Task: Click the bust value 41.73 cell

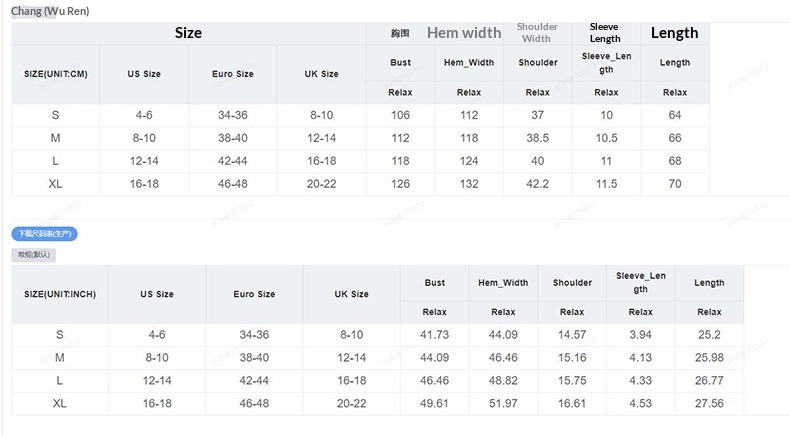Action: (x=434, y=334)
